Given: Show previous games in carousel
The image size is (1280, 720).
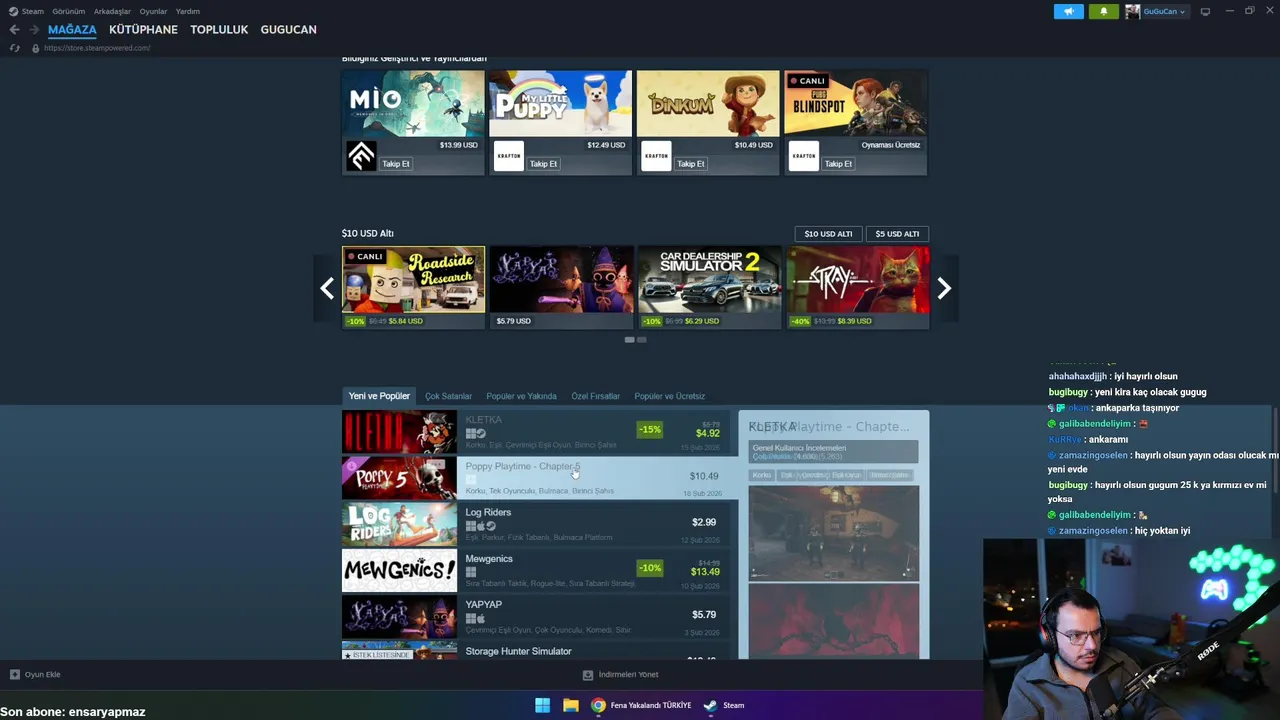Looking at the screenshot, I should tap(326, 288).
